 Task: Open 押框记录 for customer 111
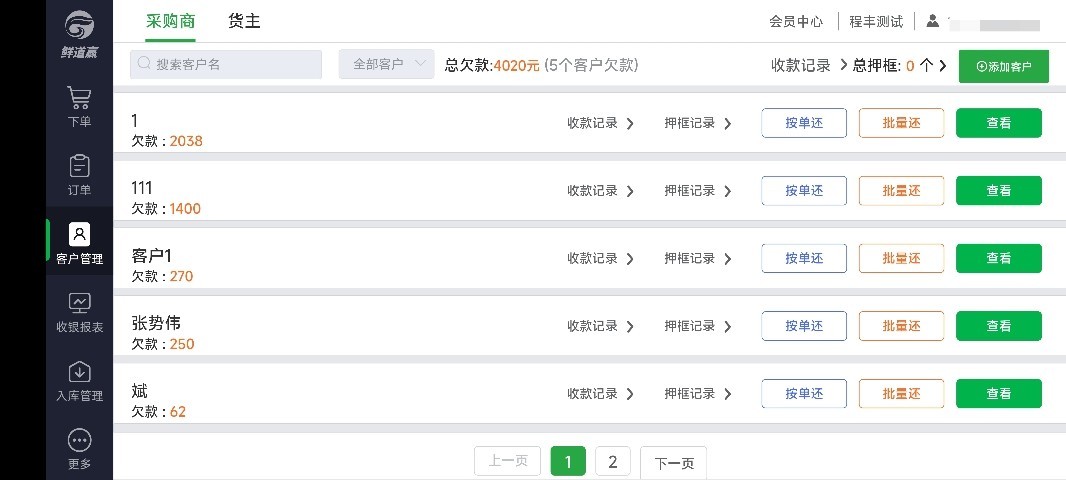698,191
